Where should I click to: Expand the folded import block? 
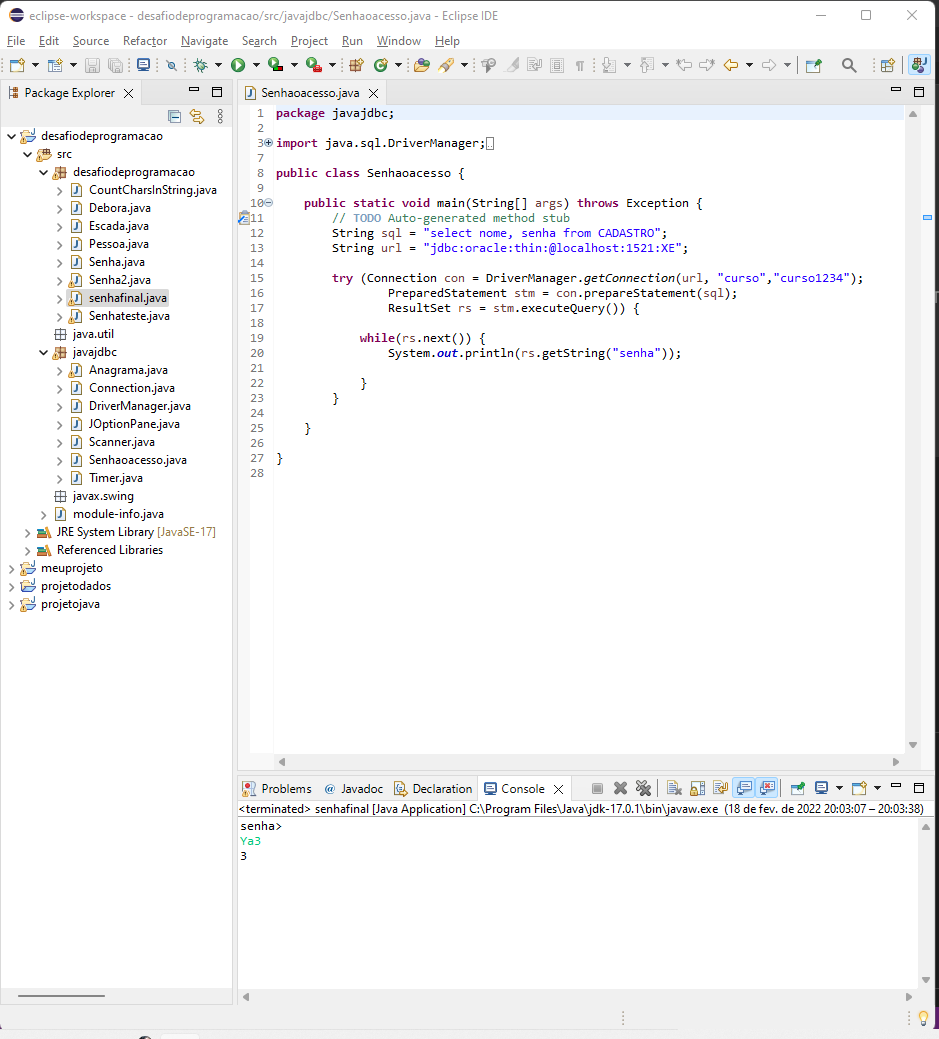tap(268, 142)
